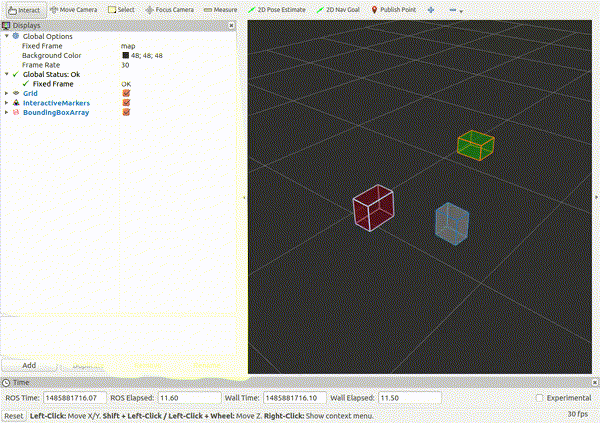600x423 pixels.
Task: Select the Grid display row label
Action: click(30, 93)
